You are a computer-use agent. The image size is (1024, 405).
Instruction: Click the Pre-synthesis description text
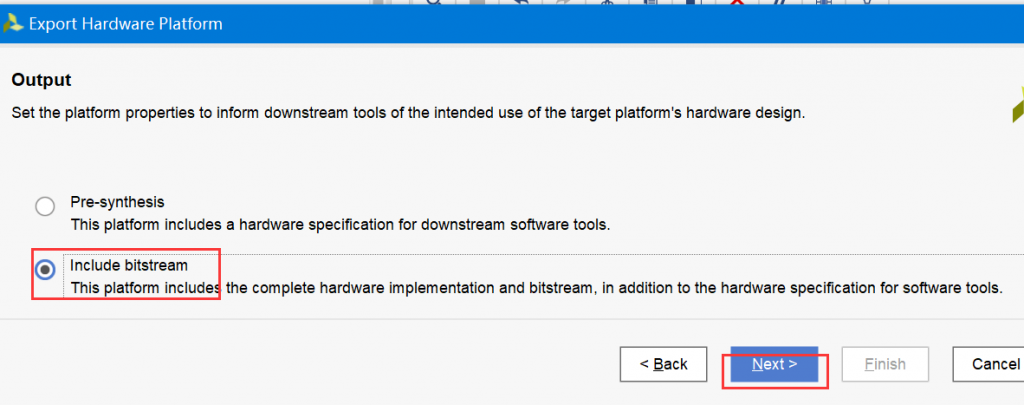(x=340, y=225)
